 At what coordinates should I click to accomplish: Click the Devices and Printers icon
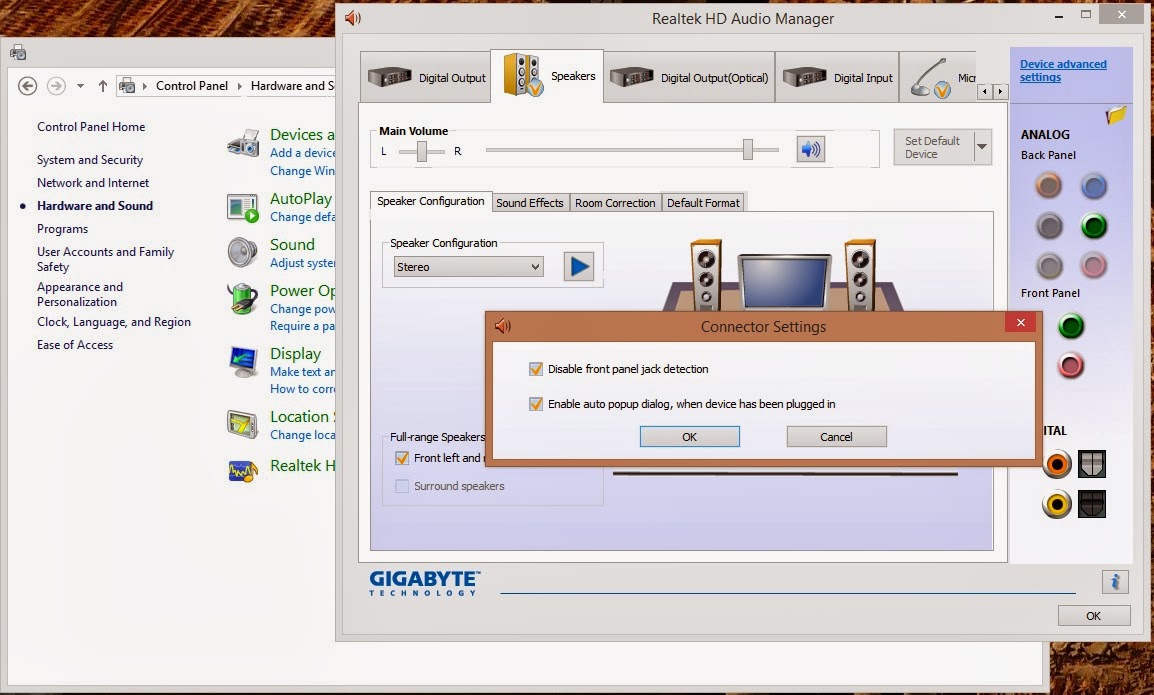pyautogui.click(x=242, y=143)
